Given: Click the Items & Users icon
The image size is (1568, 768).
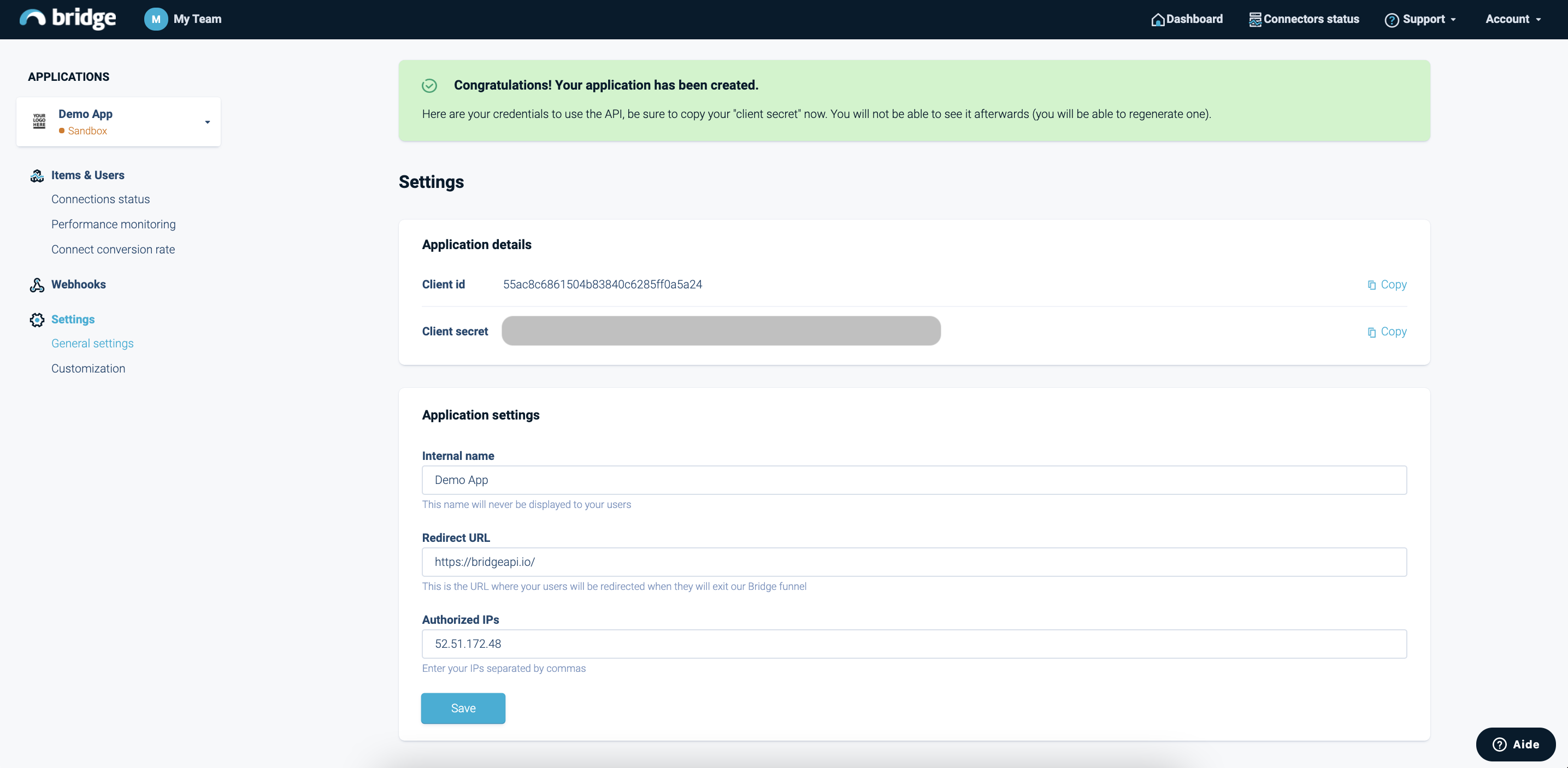Looking at the screenshot, I should tap(37, 176).
